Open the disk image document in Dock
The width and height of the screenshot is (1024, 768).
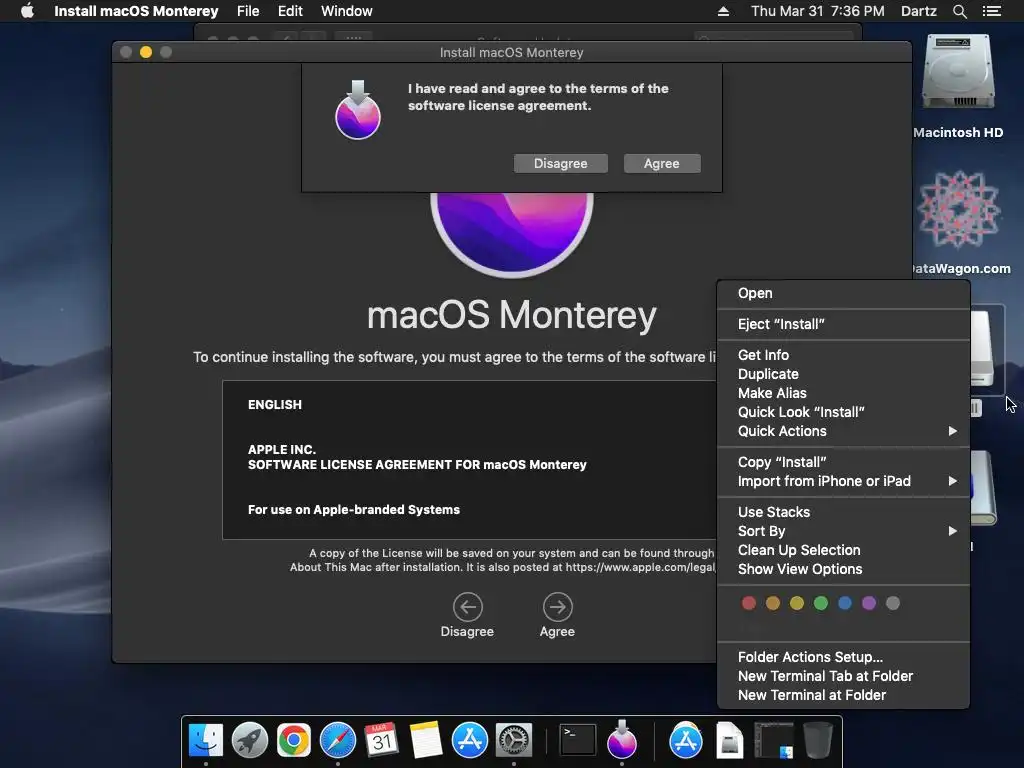pyautogui.click(x=729, y=740)
